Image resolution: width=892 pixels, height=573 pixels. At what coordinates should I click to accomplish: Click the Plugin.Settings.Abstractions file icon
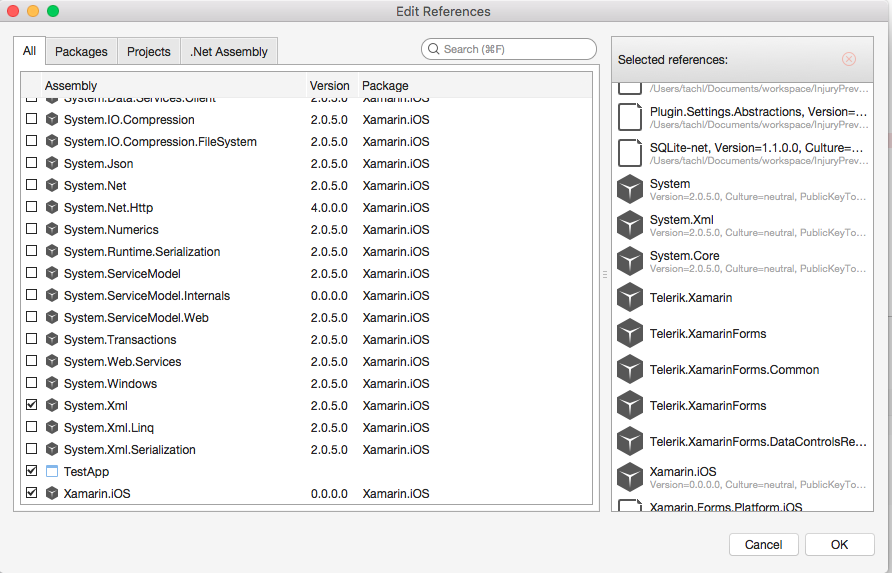click(x=630, y=117)
